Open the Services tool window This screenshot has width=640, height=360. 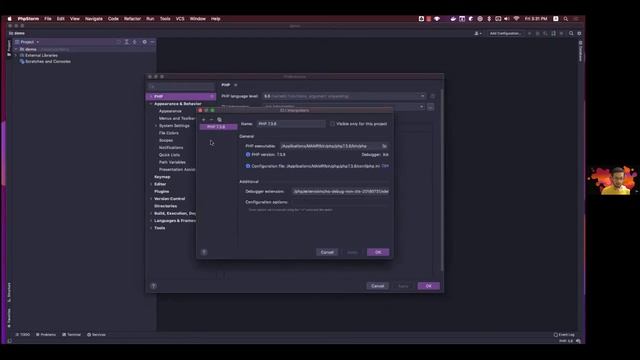click(x=96, y=335)
